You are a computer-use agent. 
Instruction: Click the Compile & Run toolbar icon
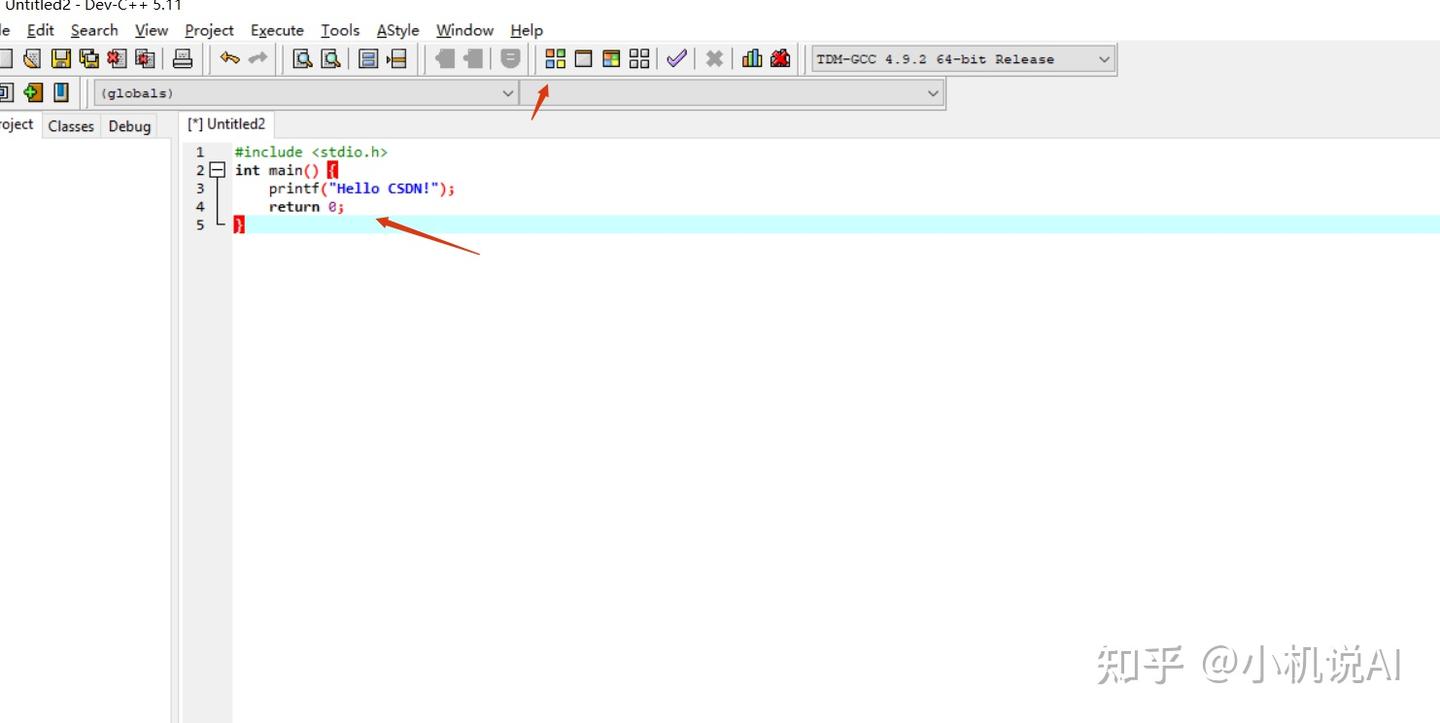click(611, 59)
